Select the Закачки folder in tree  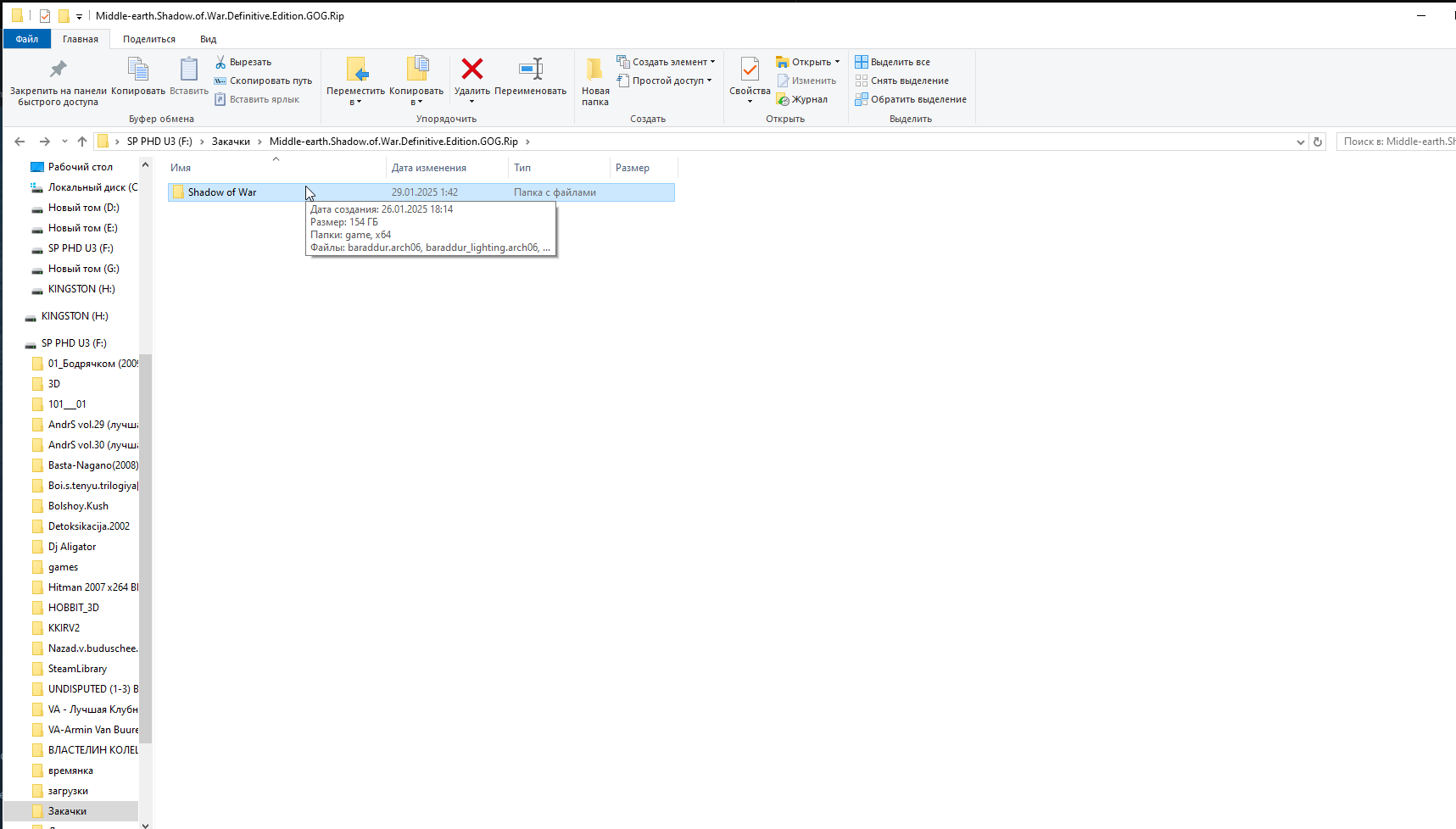pos(70,811)
